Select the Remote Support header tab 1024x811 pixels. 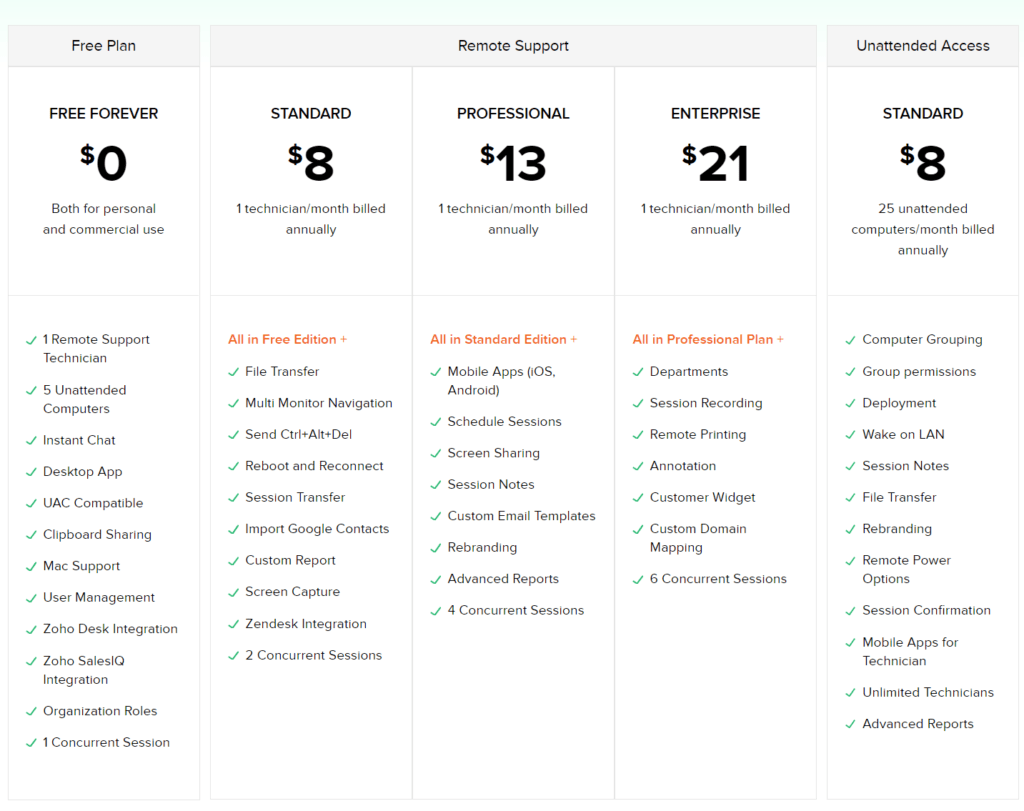click(513, 46)
